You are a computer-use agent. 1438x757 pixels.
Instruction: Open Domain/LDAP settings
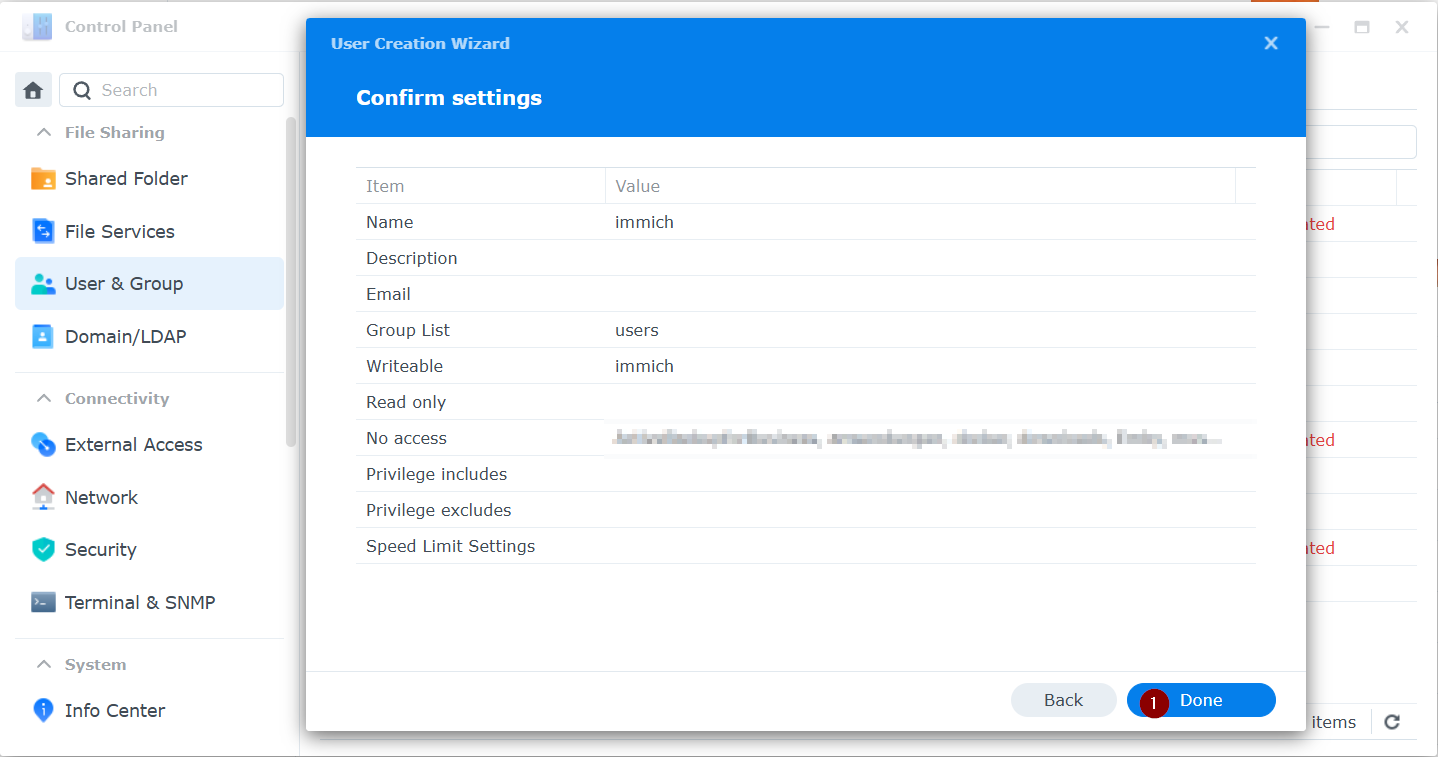tap(149, 336)
